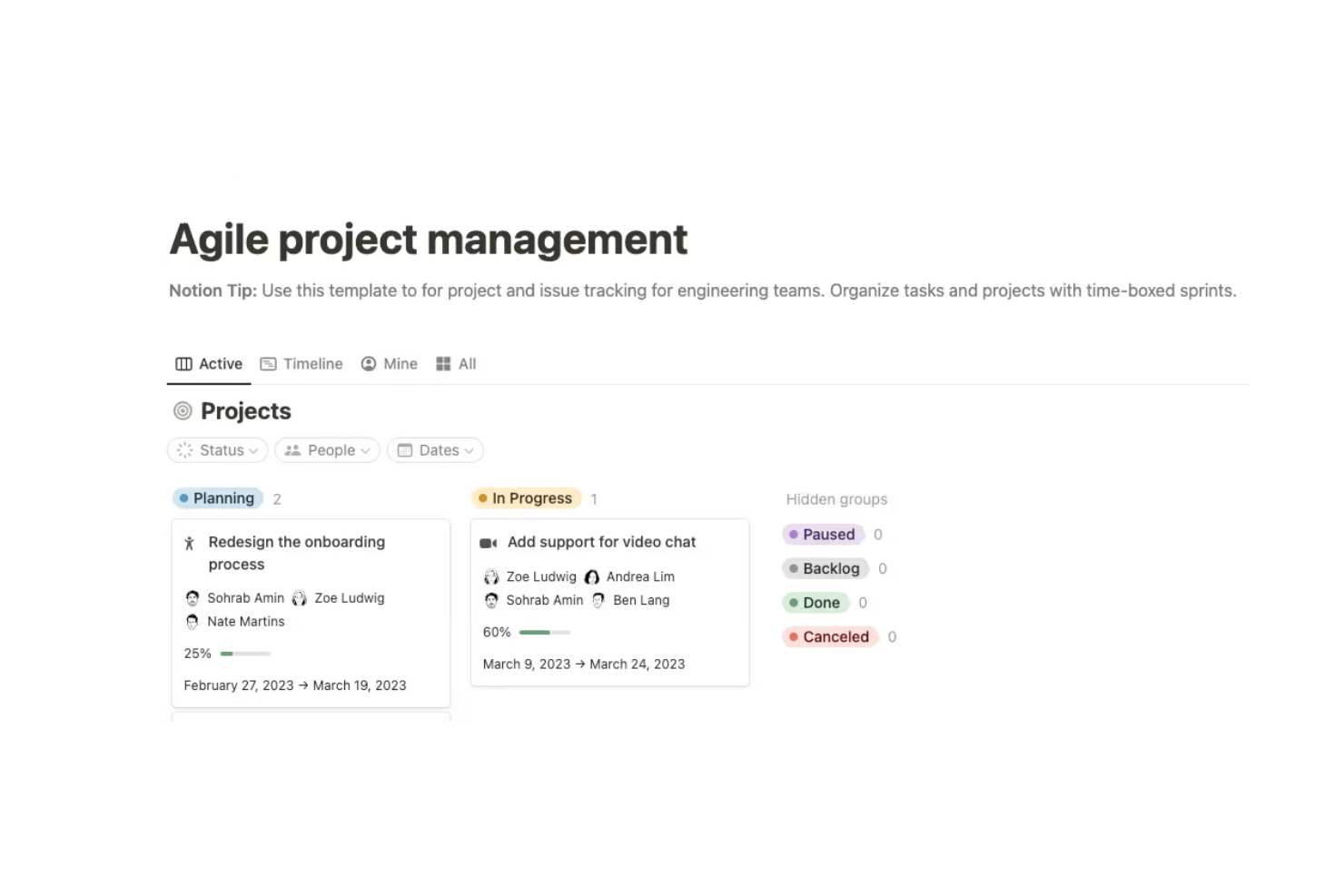The image size is (1344, 896).
Task: Open the Add support for video chat card
Action: (x=602, y=542)
